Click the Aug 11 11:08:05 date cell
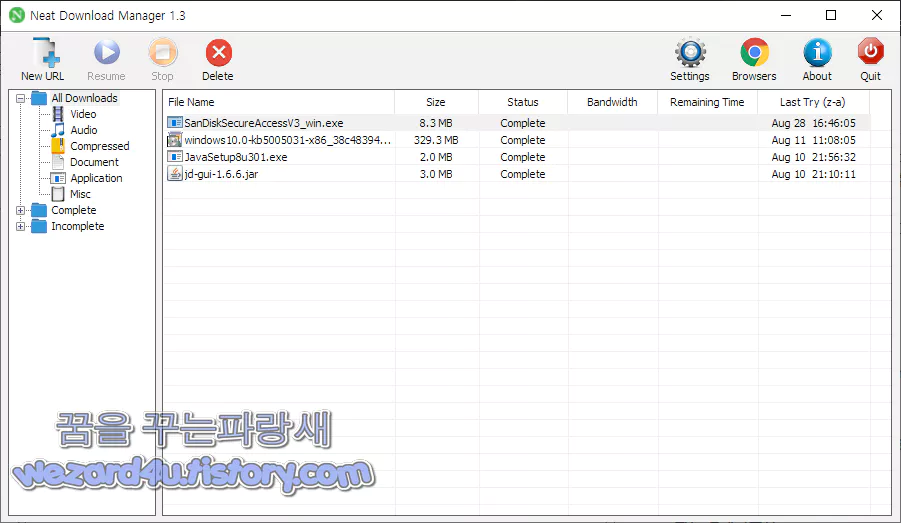This screenshot has width=901, height=523. point(814,140)
